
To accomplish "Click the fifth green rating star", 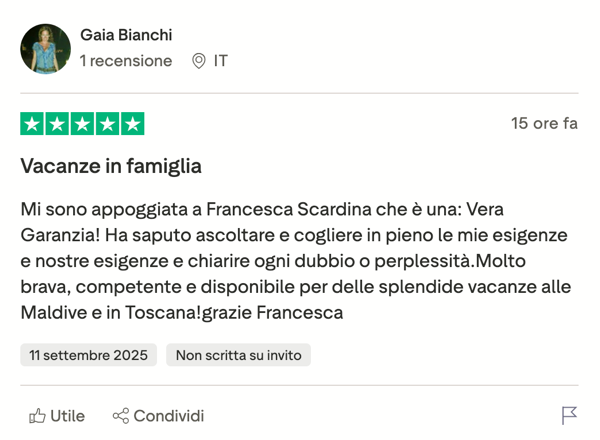I will [132, 124].
